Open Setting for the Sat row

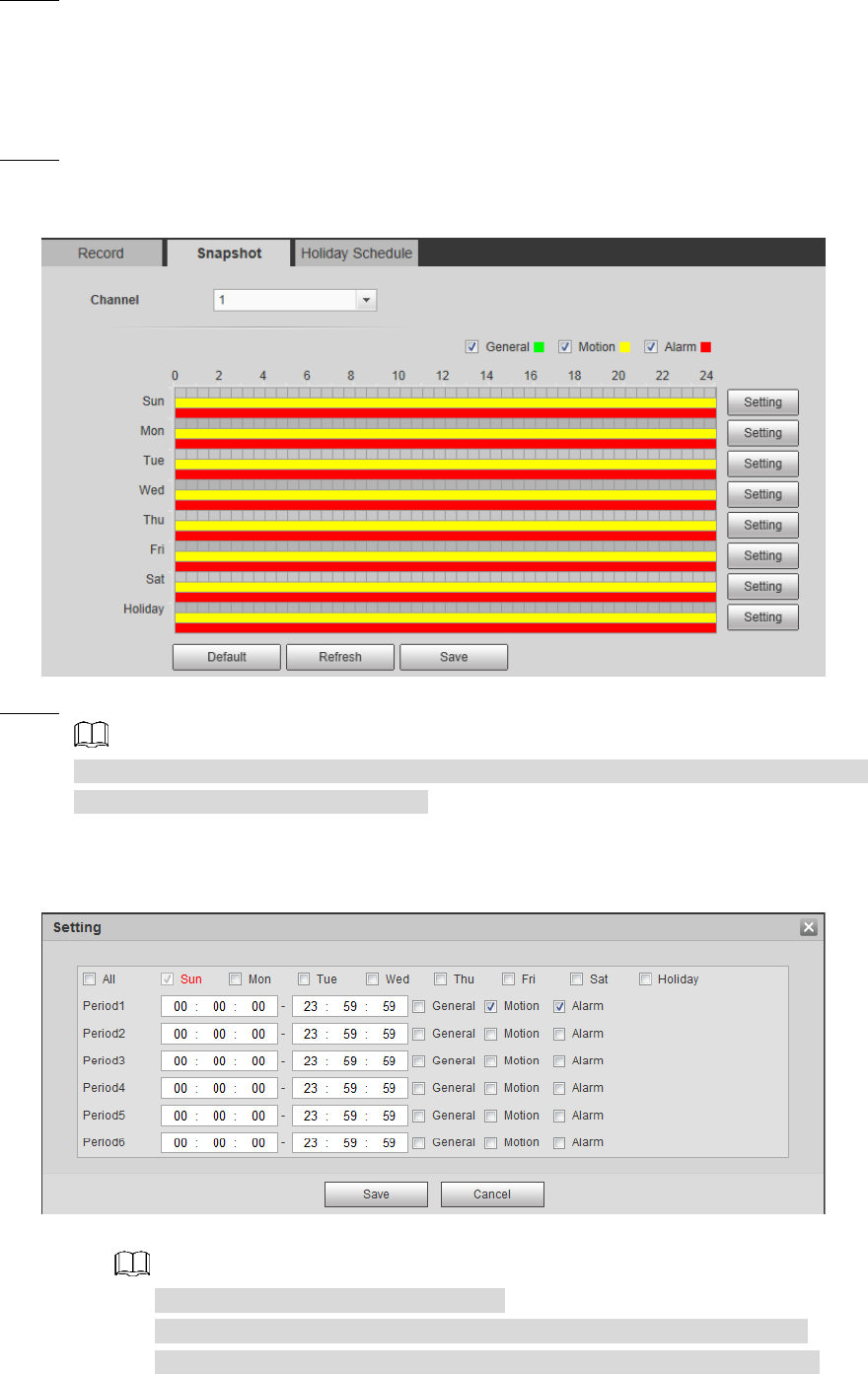point(762,586)
